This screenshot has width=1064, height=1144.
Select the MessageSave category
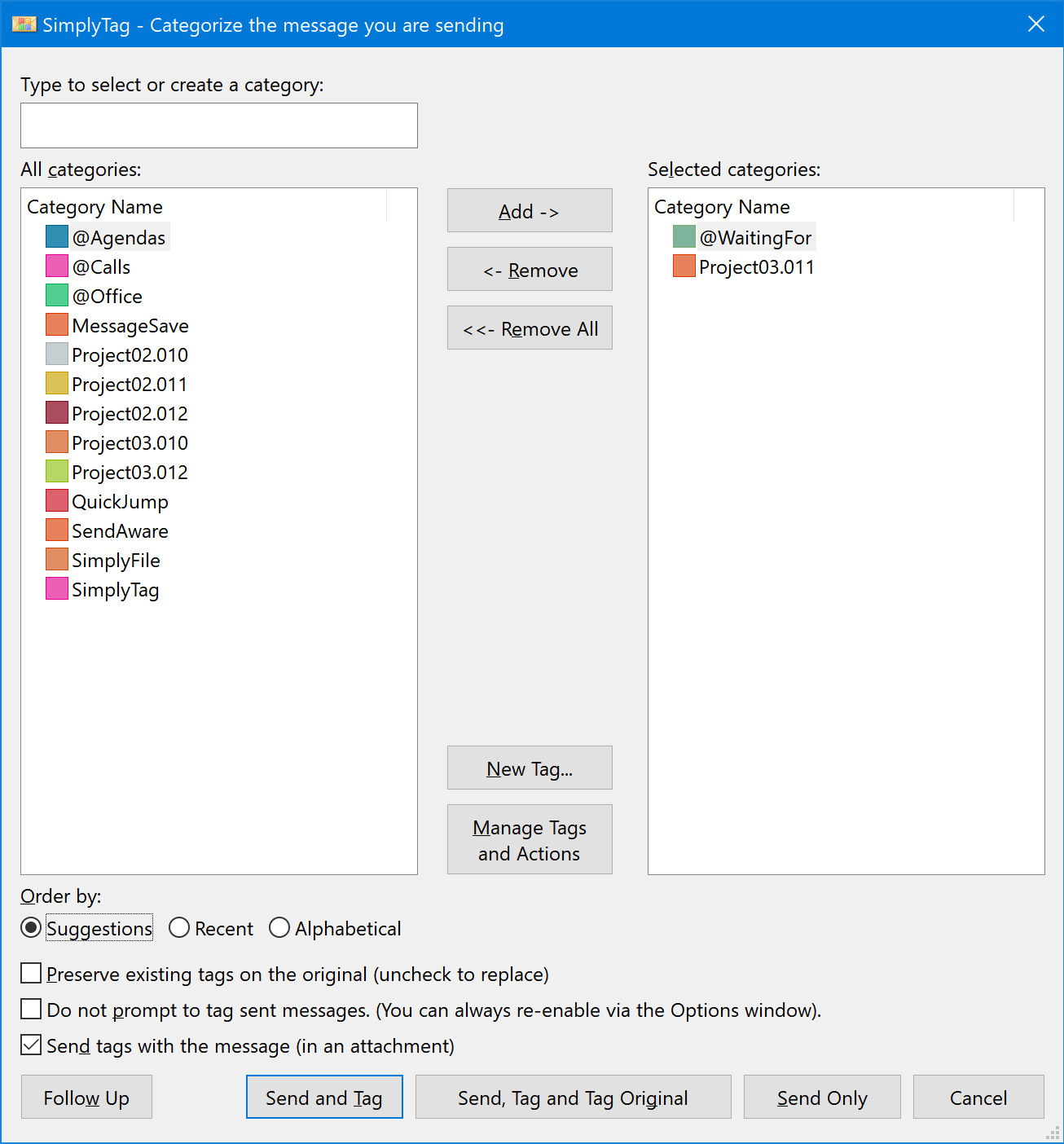(x=130, y=326)
